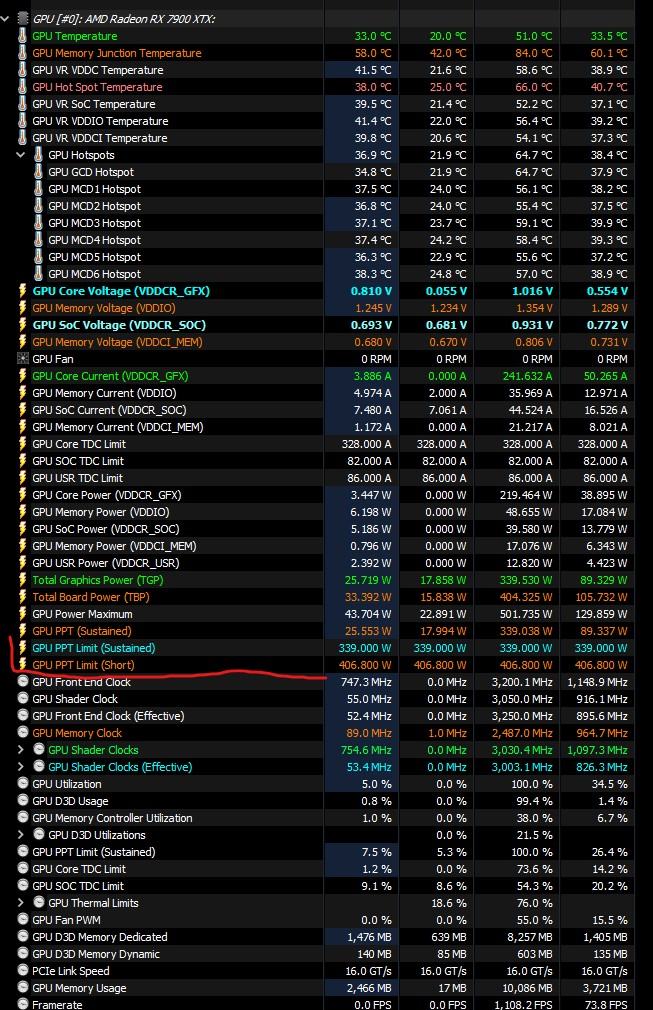Viewport: 653px width, 1010px height.
Task: Click lightning icon beside GPU PPT Limit (Short)
Action: point(23,665)
